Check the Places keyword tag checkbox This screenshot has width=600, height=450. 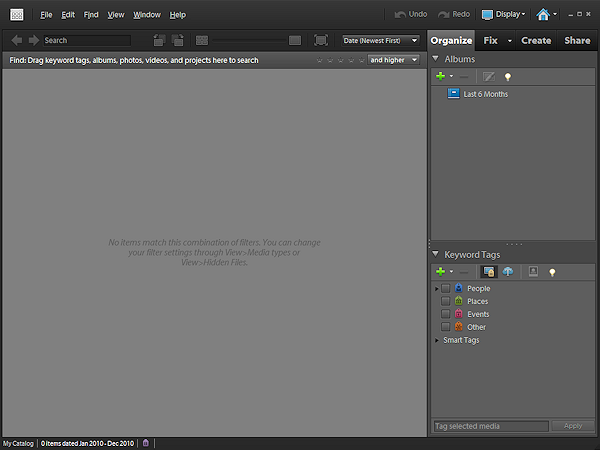(446, 301)
